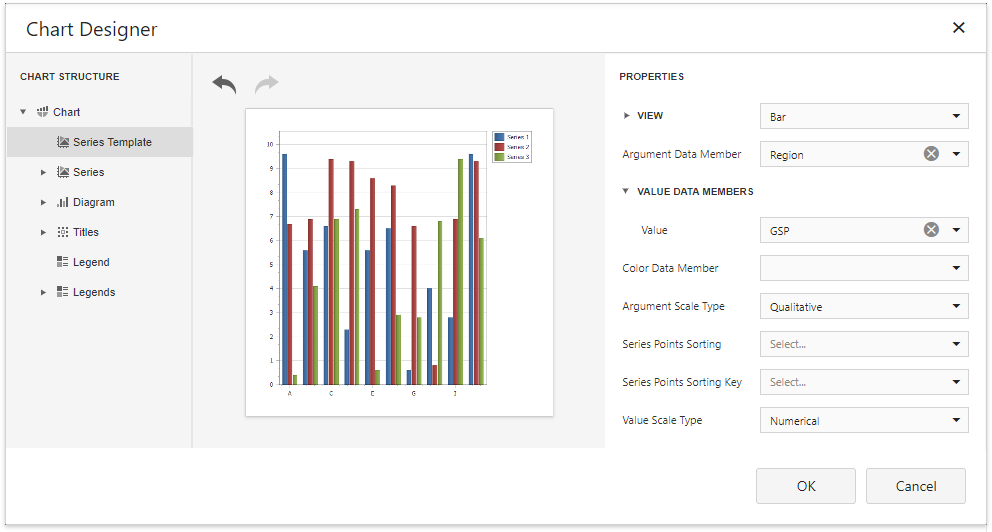Open the View type Bar dropdown
The height and width of the screenshot is (532, 992).
tap(956, 117)
